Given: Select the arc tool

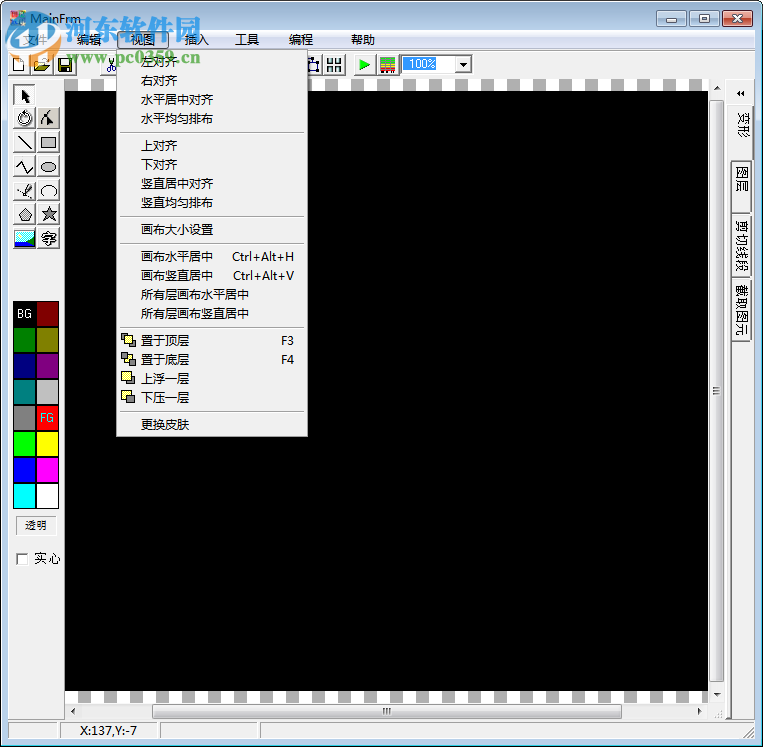Looking at the screenshot, I should (x=48, y=190).
